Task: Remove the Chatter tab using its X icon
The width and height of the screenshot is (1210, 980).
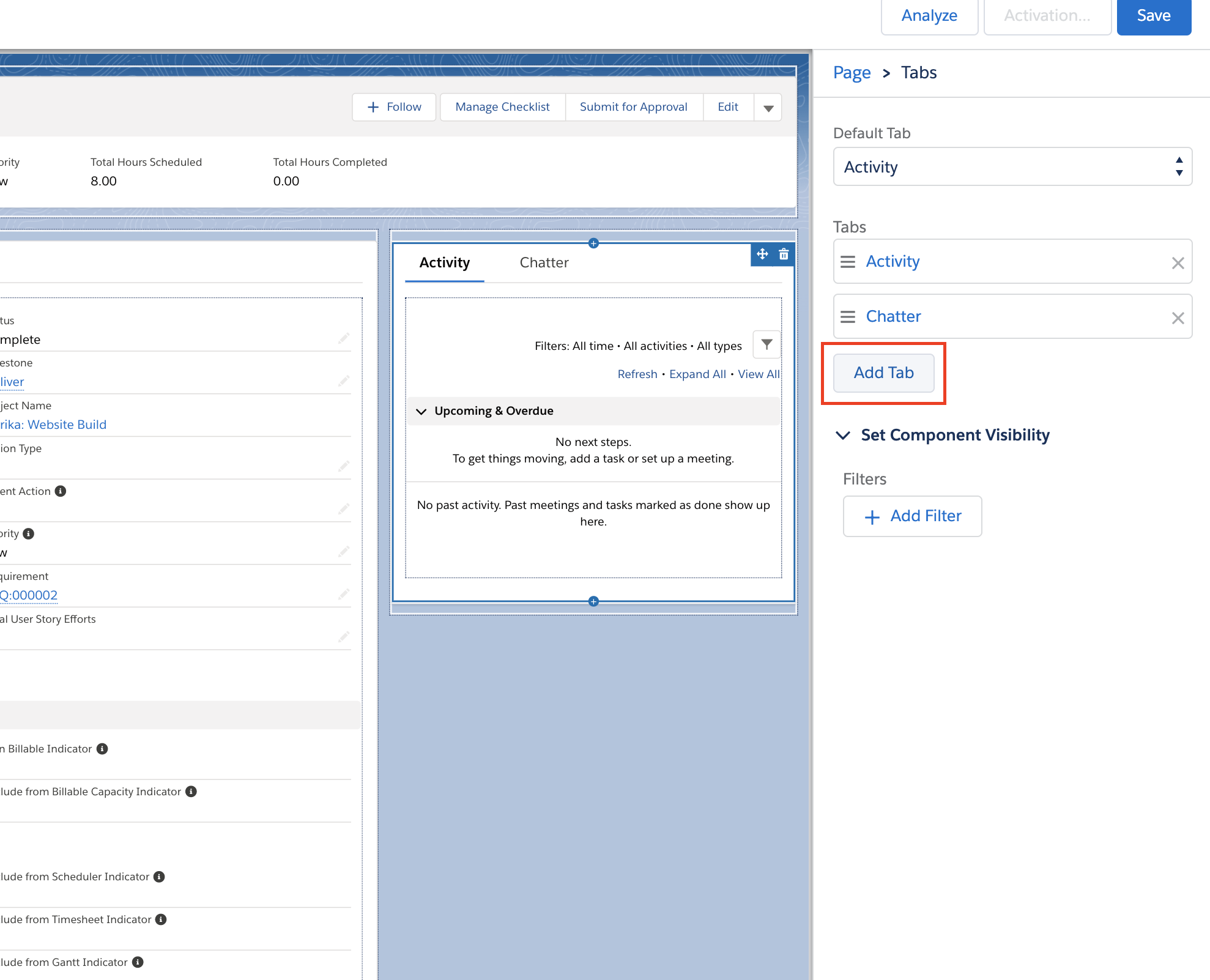Action: pos(1178,318)
